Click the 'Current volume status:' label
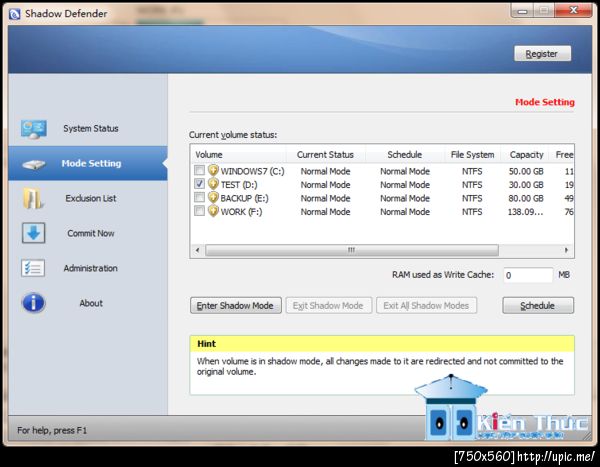Viewport: 600px width, 467px height. (x=233, y=135)
